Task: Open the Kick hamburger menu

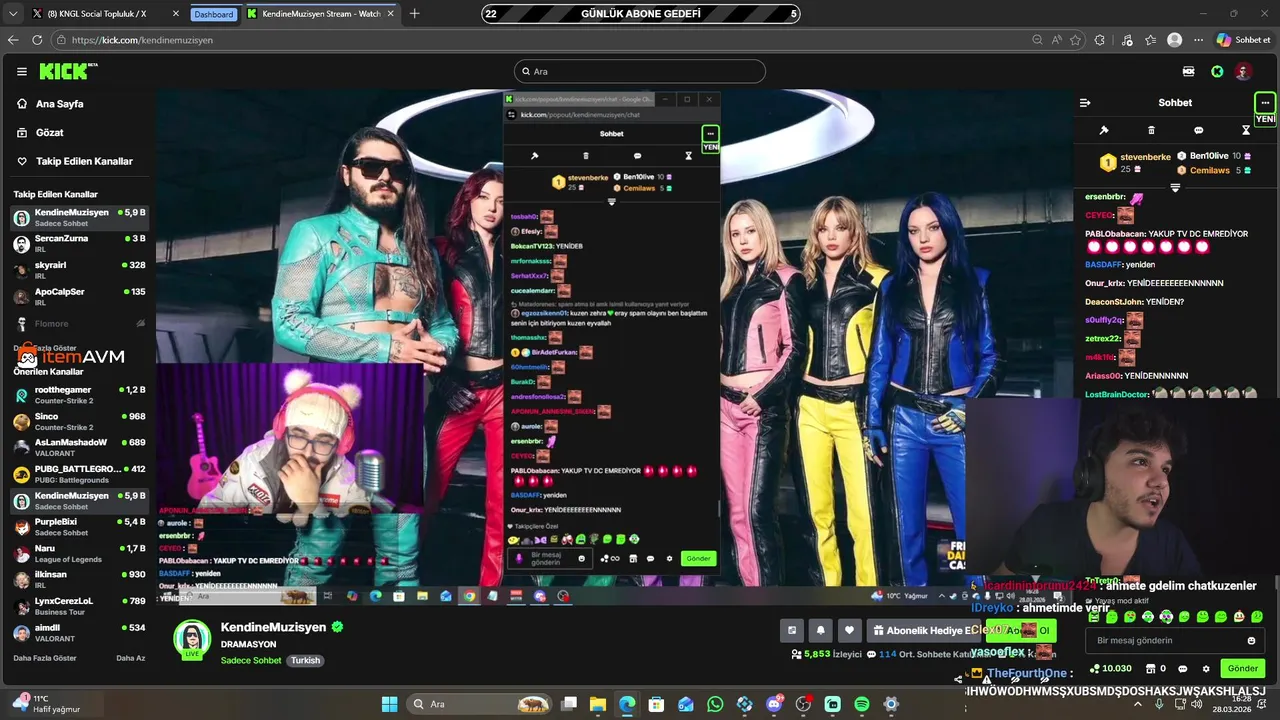Action: coord(21,71)
